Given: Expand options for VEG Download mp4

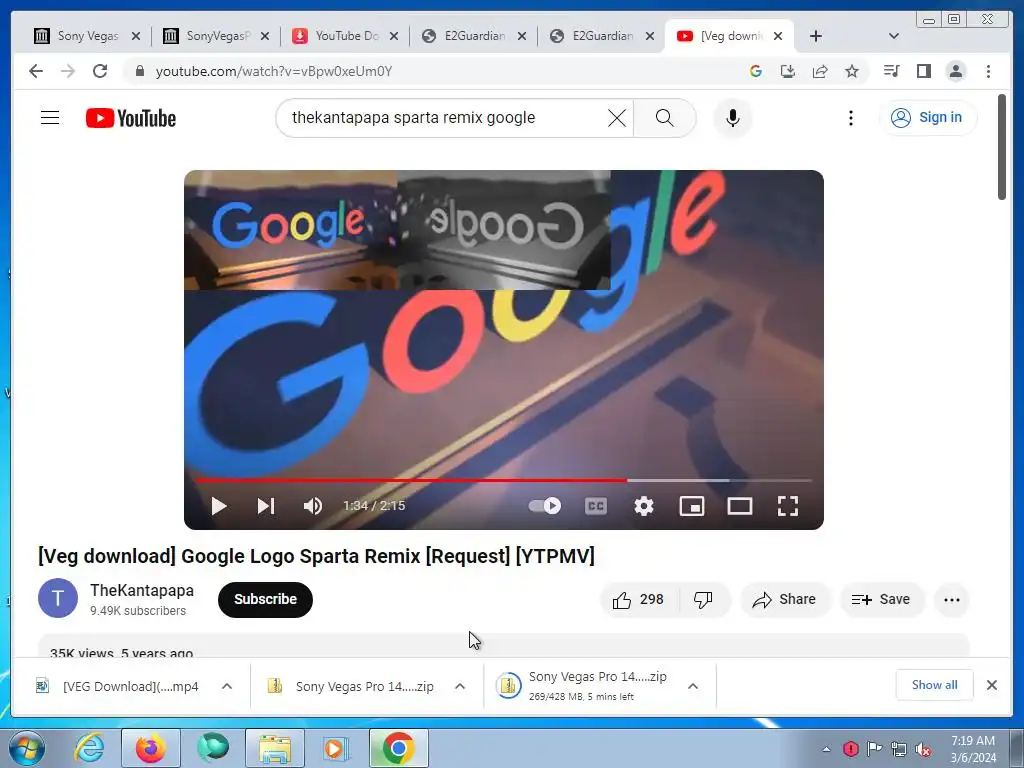Looking at the screenshot, I should tap(227, 686).
